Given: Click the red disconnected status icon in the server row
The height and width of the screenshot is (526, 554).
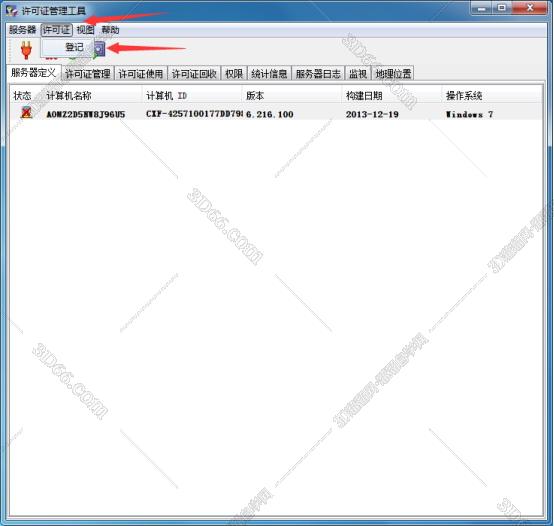Looking at the screenshot, I should click(26, 113).
